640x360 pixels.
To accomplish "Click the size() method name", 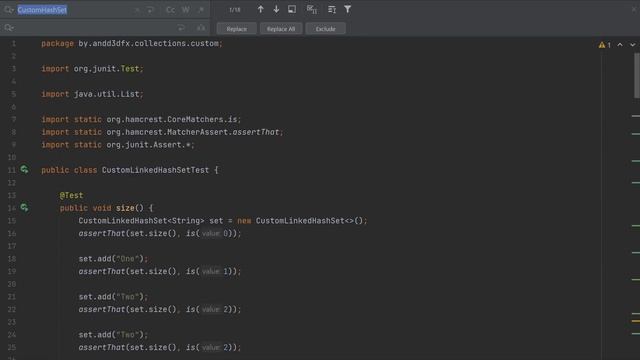I will coord(125,208).
